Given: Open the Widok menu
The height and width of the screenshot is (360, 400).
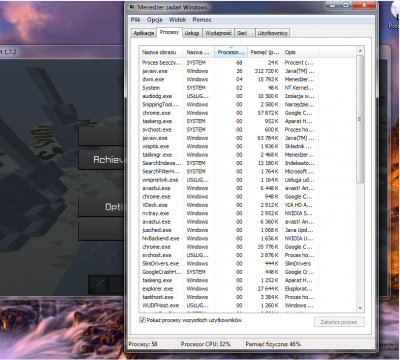Looking at the screenshot, I should tap(177, 20).
